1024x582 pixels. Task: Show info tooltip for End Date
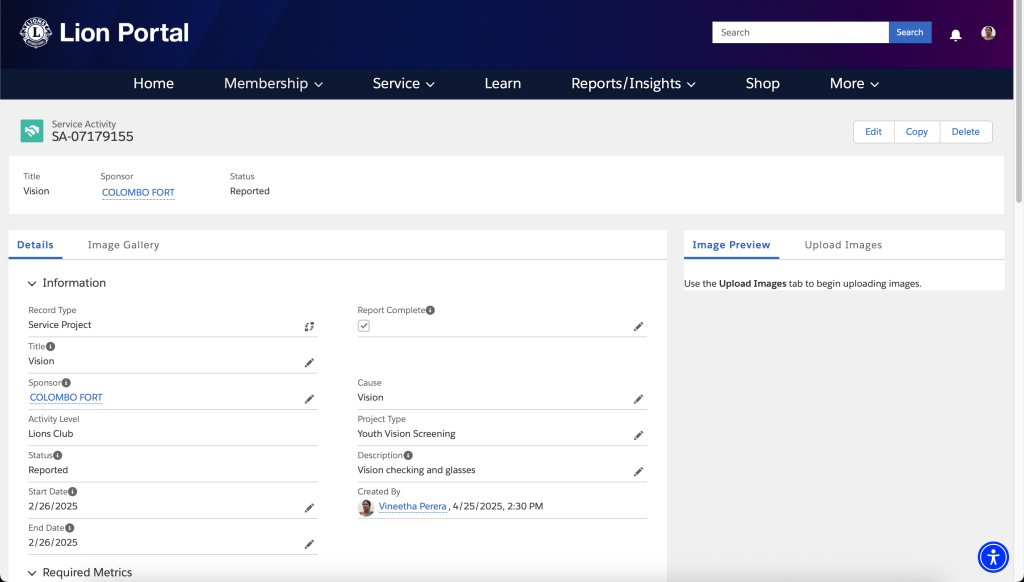pyautogui.click(x=70, y=528)
